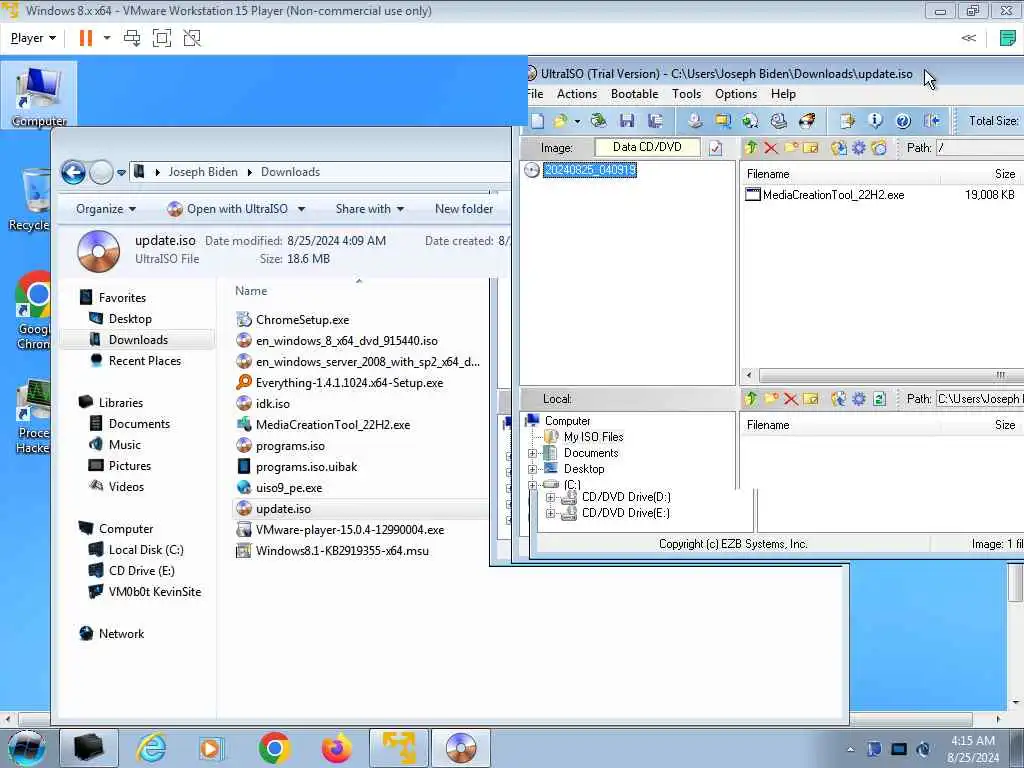
Task: Open the Tools menu in UltraISO
Action: tap(686, 94)
